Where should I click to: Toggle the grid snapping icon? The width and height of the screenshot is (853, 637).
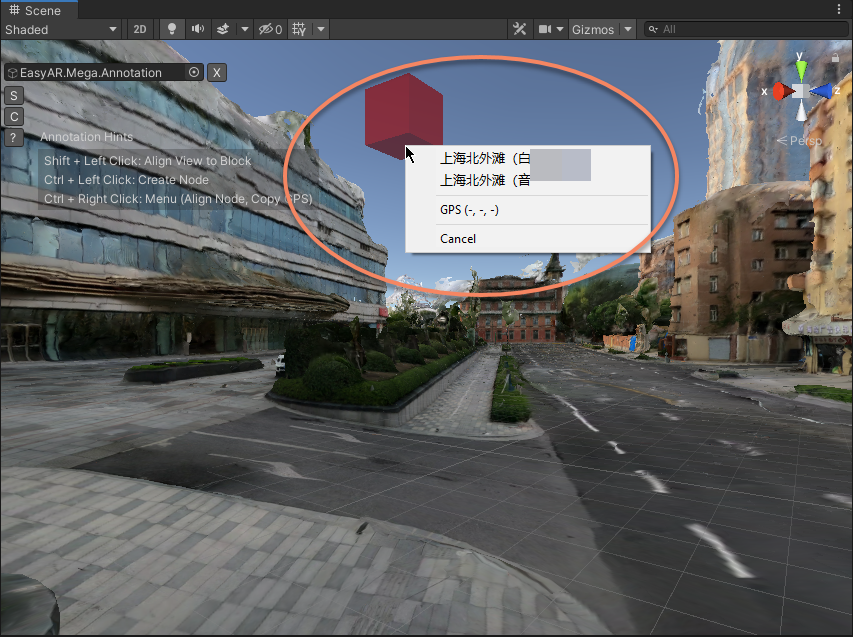[299, 29]
